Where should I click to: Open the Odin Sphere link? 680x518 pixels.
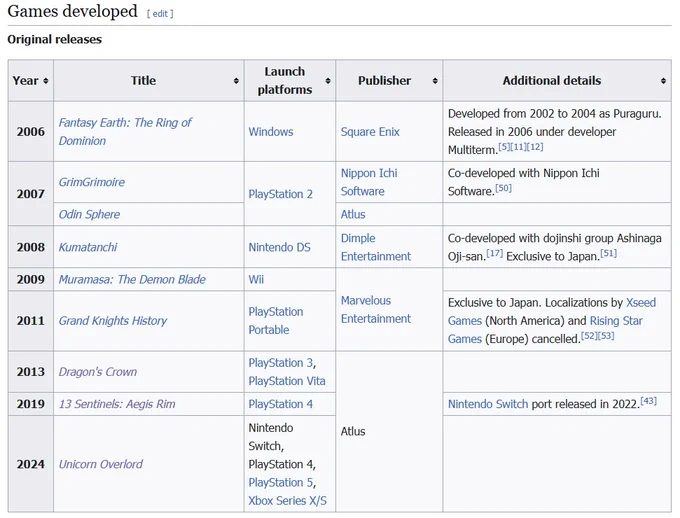(x=89, y=214)
